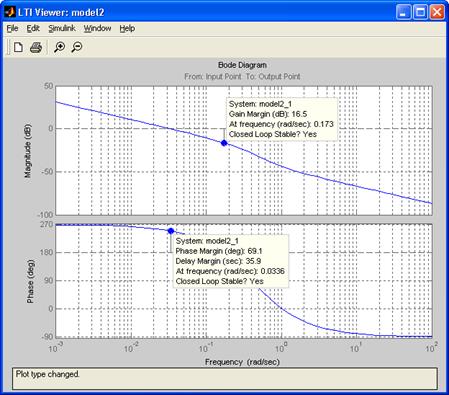Click the phase curve near 0 degrees
Viewport: 449px width, 395px height.
coord(282,308)
